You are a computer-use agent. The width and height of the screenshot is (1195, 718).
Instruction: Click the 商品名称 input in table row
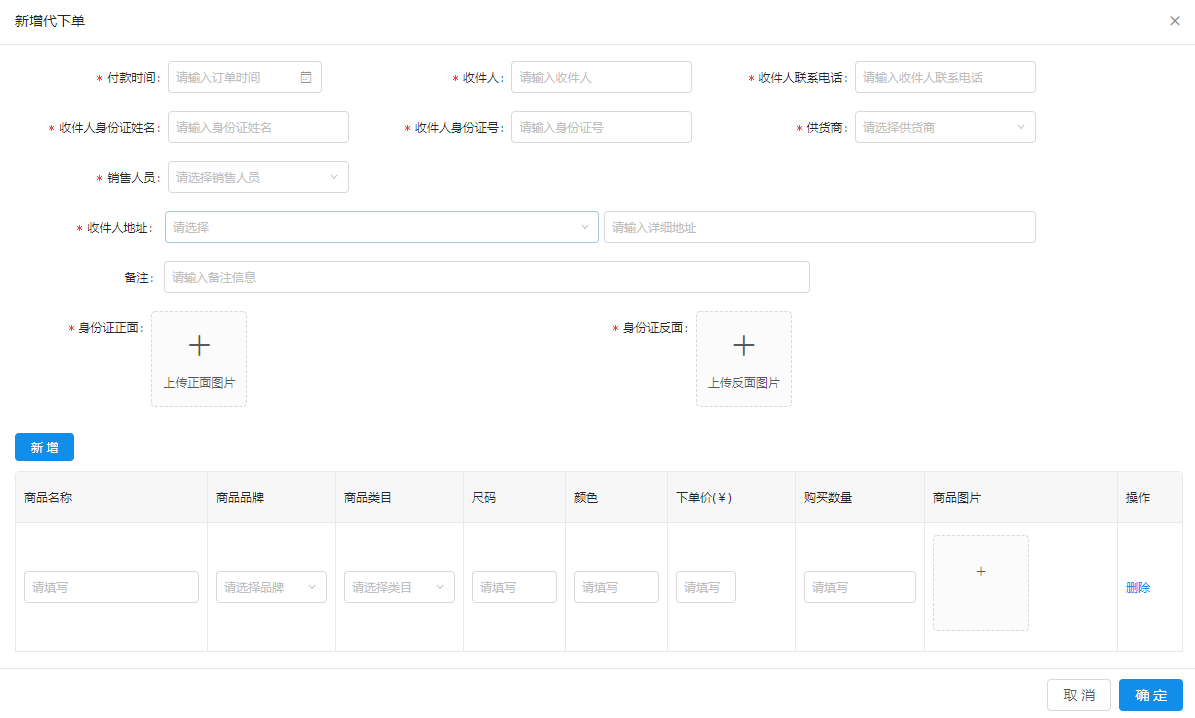111,587
